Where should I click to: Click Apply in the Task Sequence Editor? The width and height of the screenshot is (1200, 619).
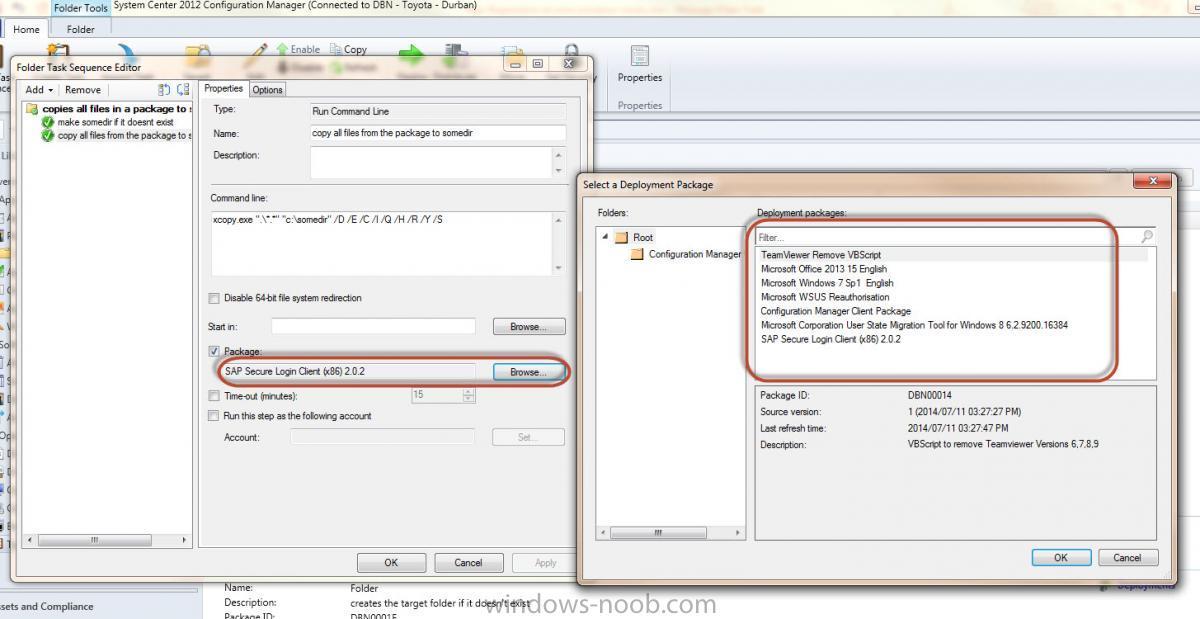pyautogui.click(x=545, y=563)
